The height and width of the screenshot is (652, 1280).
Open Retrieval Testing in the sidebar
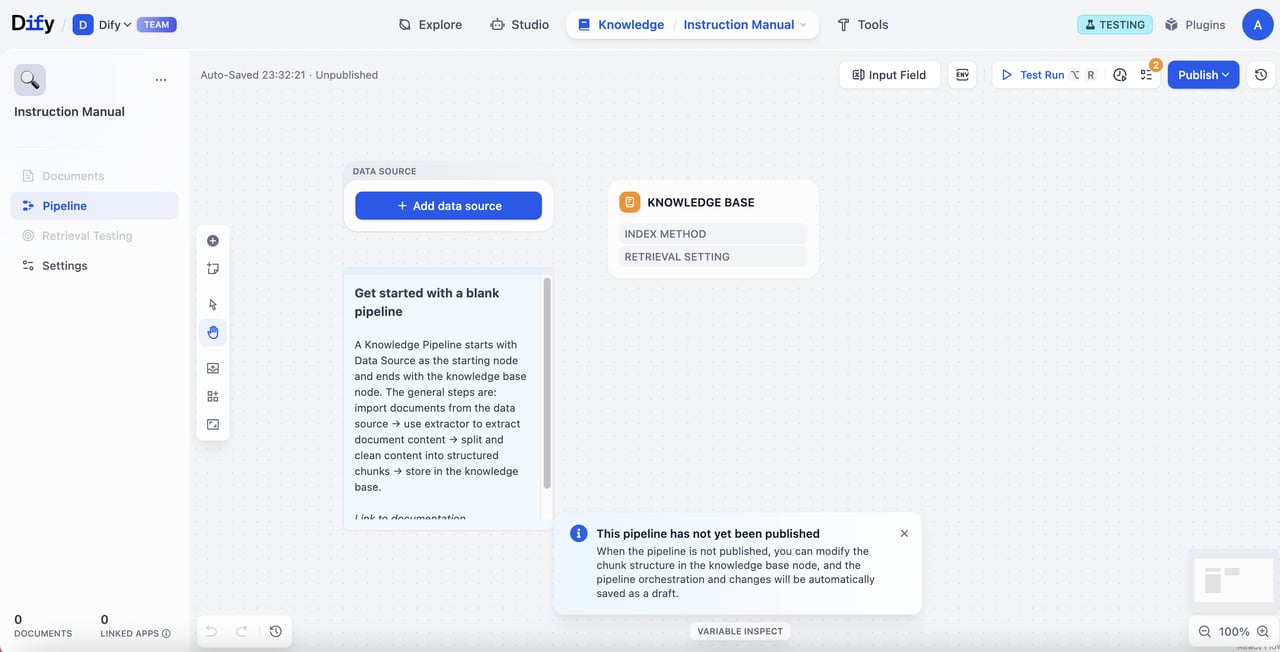point(95,236)
